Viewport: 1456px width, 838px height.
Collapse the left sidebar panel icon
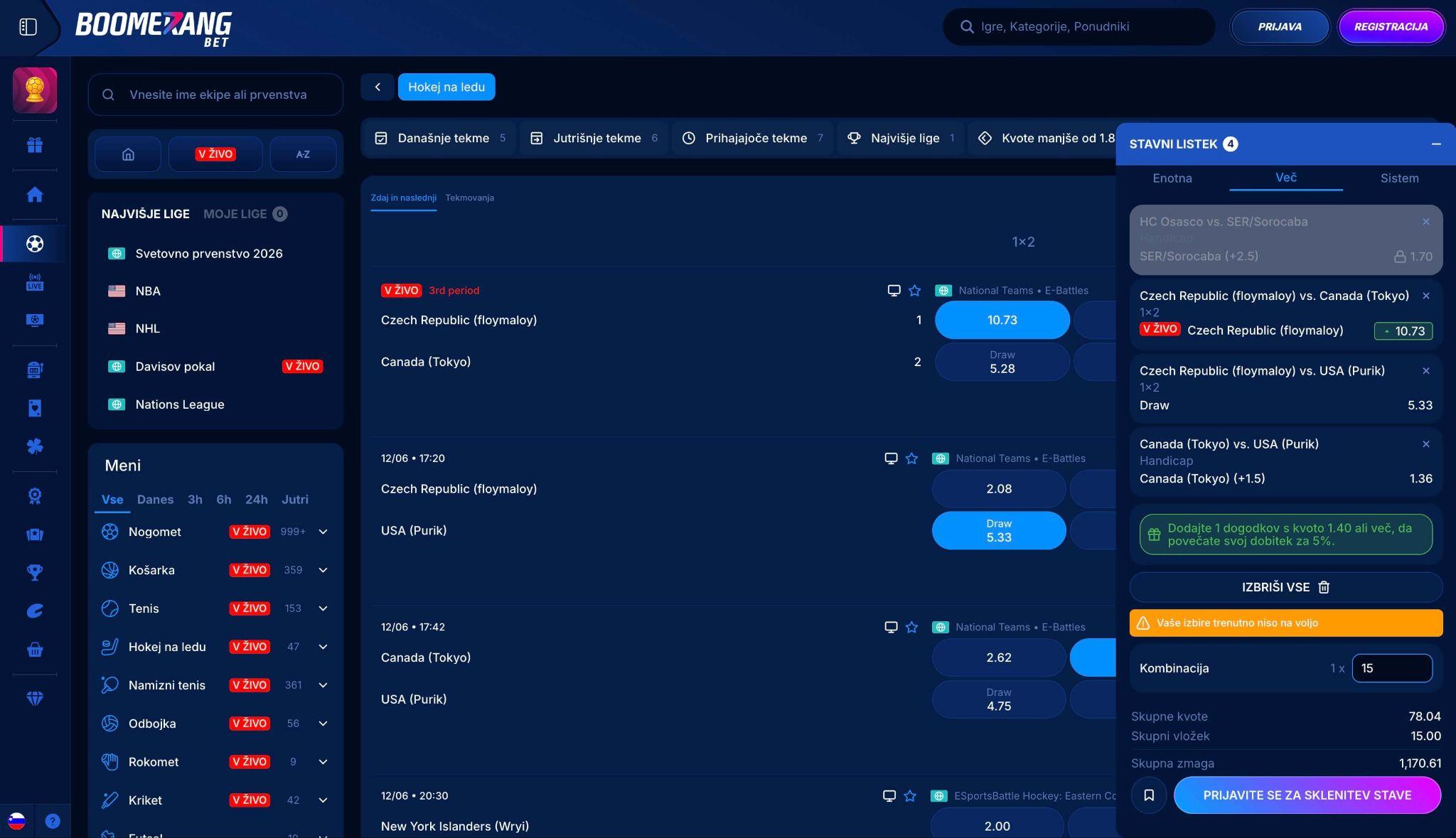(x=28, y=27)
